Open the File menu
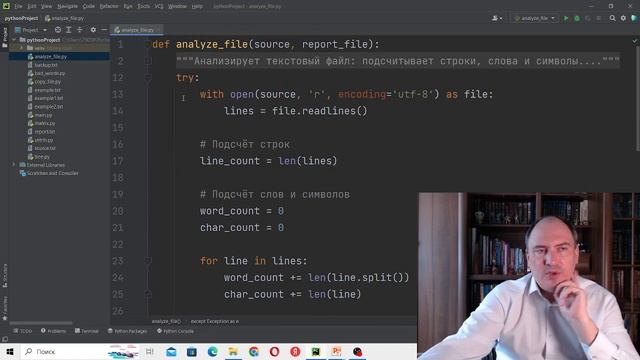The image size is (640, 360). point(18,6)
